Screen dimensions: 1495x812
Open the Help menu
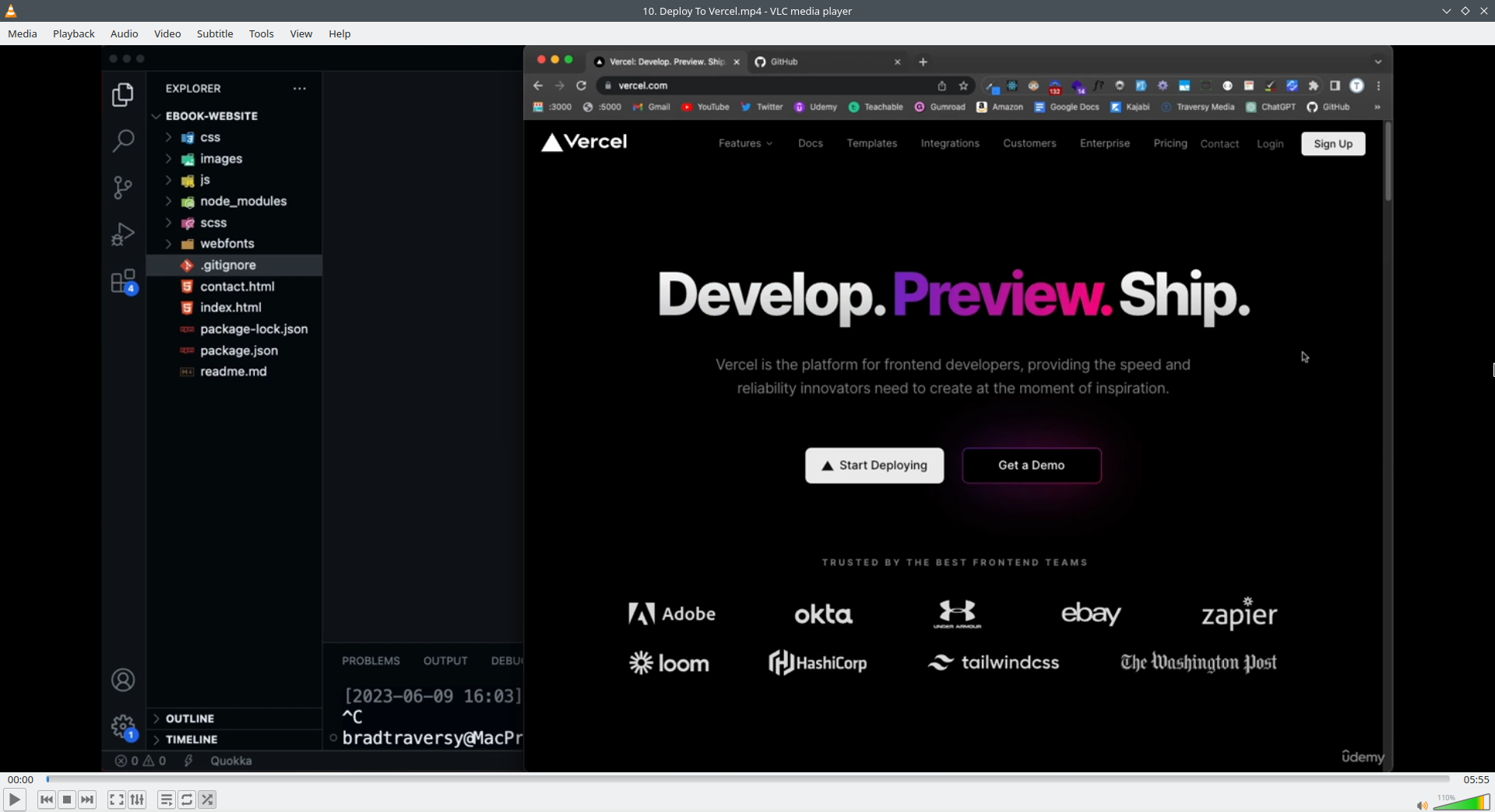click(x=339, y=33)
